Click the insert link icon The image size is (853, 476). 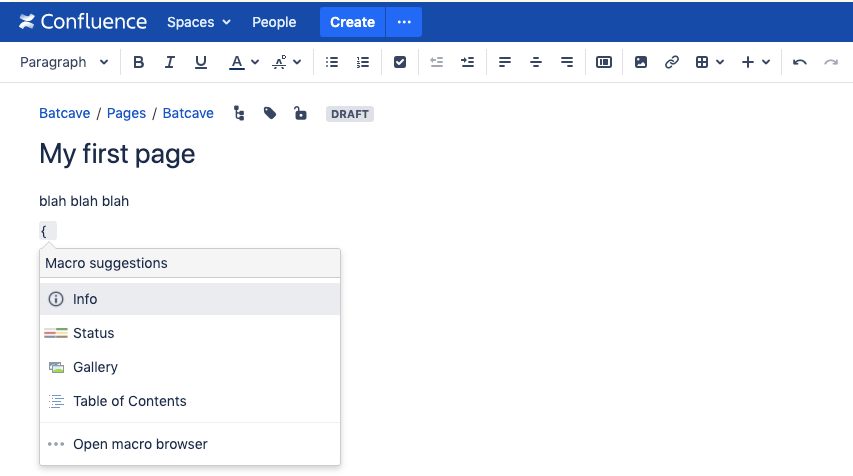pyautogui.click(x=672, y=62)
